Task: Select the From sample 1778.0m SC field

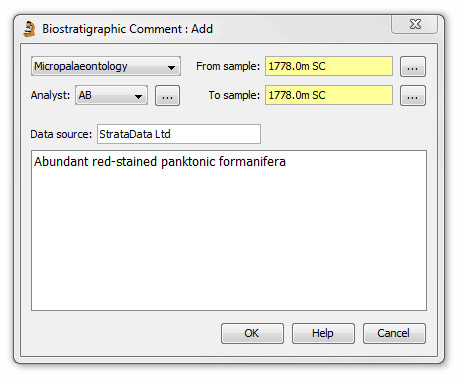Action: pyautogui.click(x=329, y=66)
